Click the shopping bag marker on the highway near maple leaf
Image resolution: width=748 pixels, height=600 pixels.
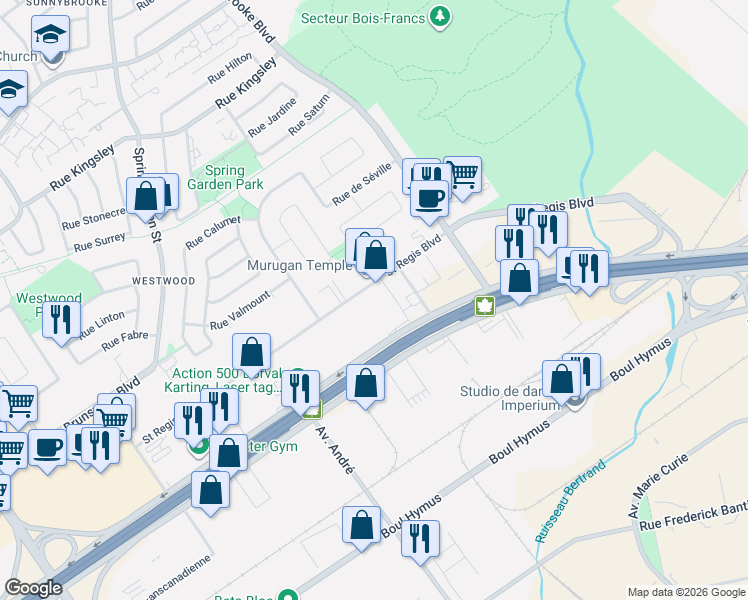point(519,279)
